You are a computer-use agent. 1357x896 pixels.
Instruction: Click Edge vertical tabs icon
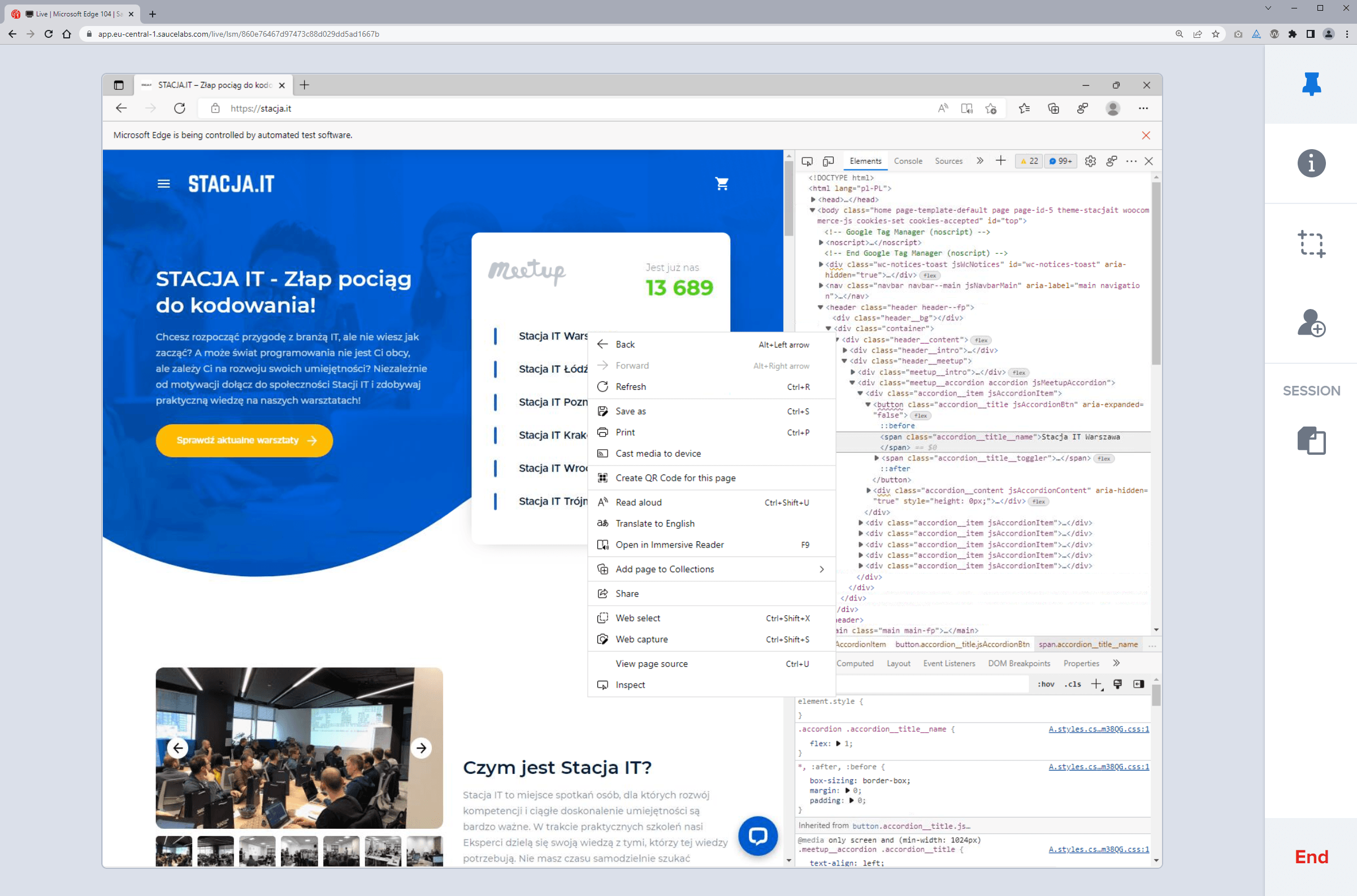(x=118, y=85)
